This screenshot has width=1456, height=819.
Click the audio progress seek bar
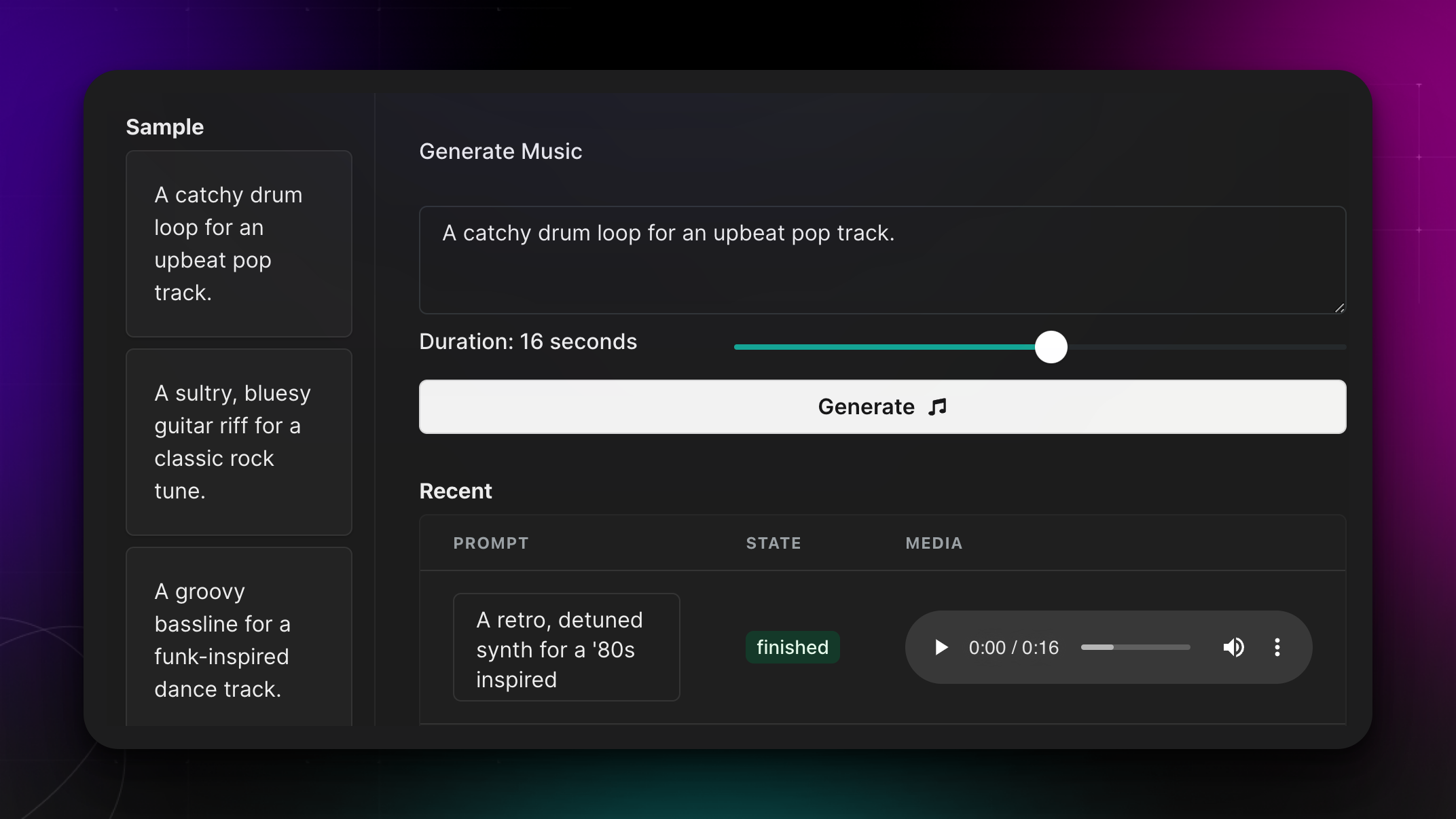tap(1135, 647)
